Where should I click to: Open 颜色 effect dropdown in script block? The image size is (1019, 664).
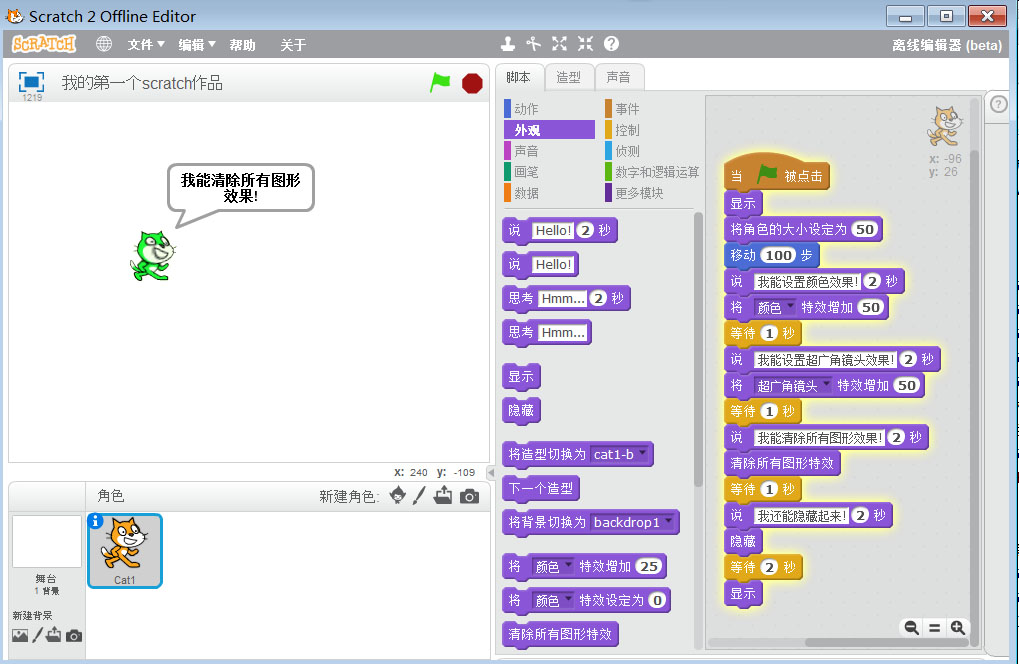775,307
